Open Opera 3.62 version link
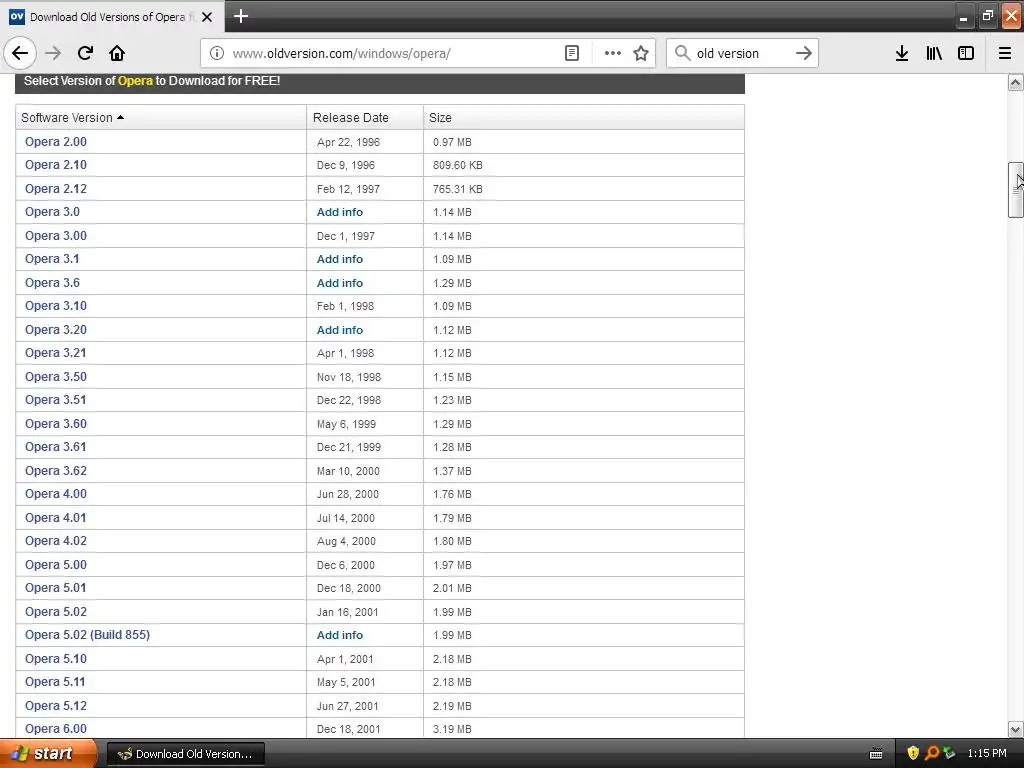This screenshot has height=768, width=1024. [56, 471]
